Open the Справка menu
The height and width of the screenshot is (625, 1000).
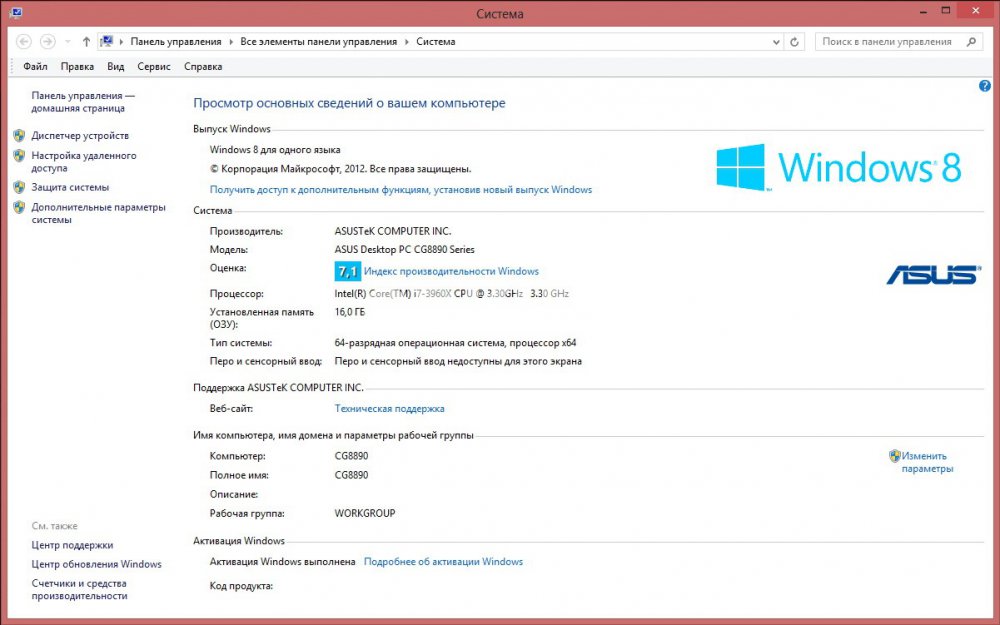203,67
